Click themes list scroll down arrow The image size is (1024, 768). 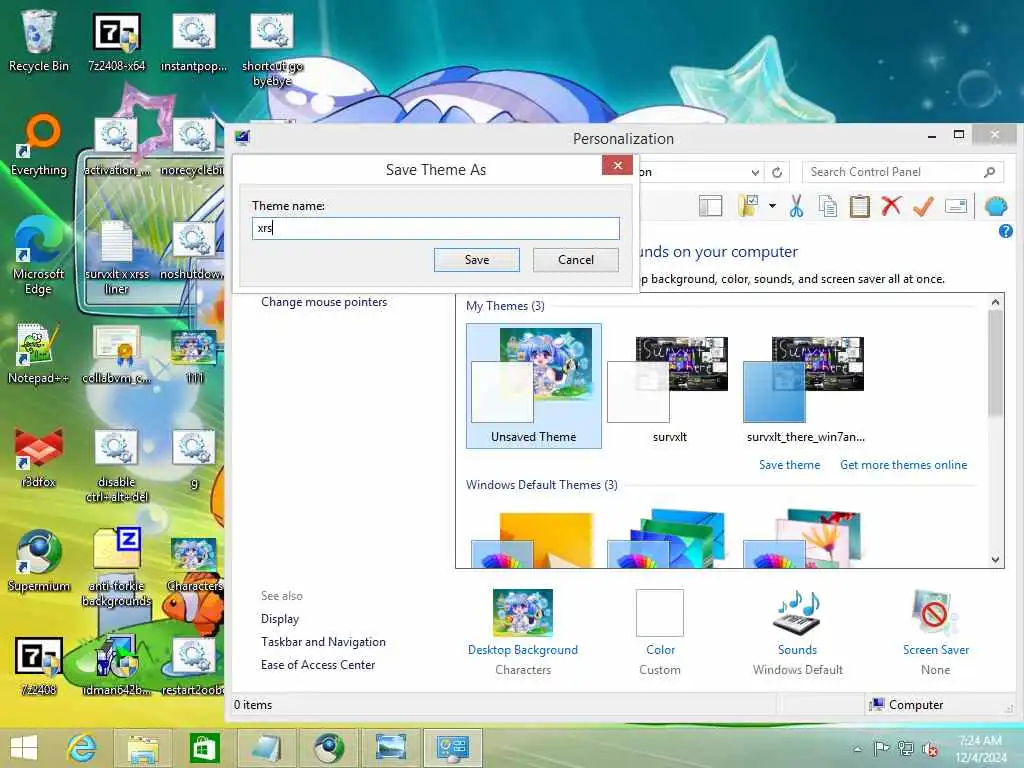[995, 560]
